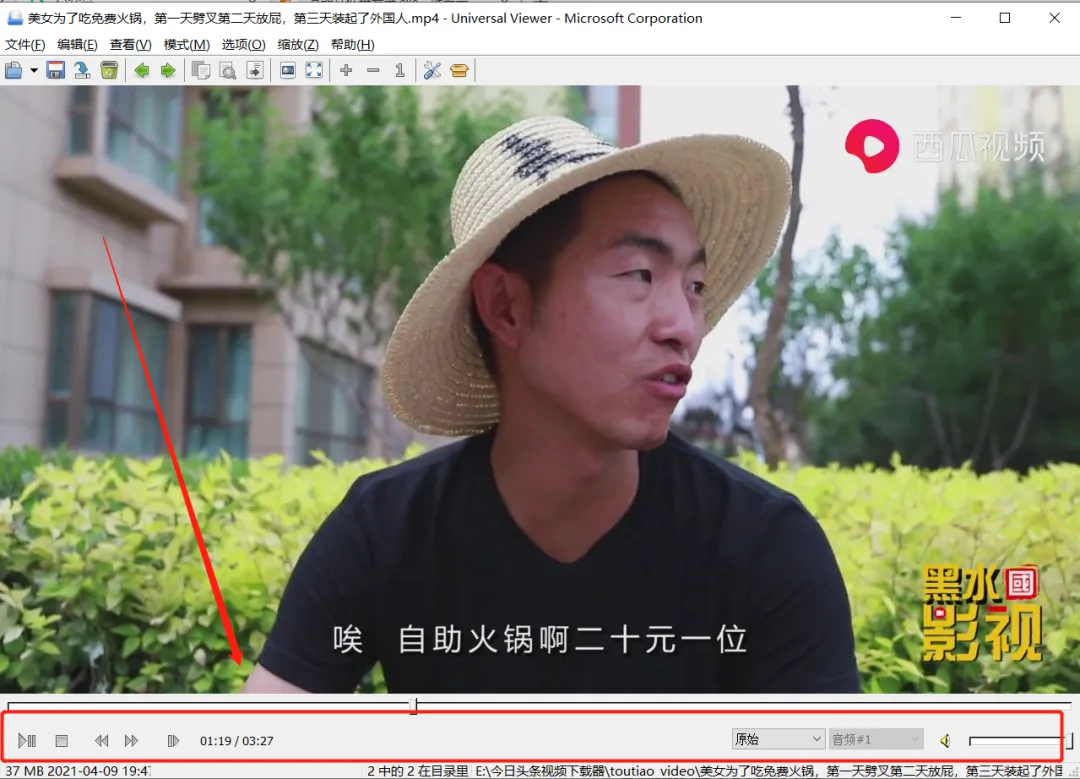Fast forward the video

pyautogui.click(x=132, y=740)
